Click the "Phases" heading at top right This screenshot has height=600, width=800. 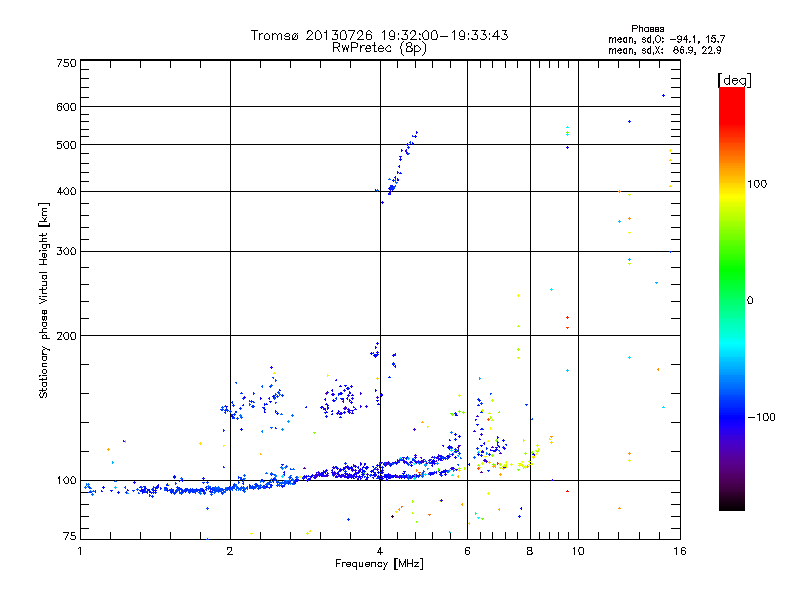[x=647, y=29]
